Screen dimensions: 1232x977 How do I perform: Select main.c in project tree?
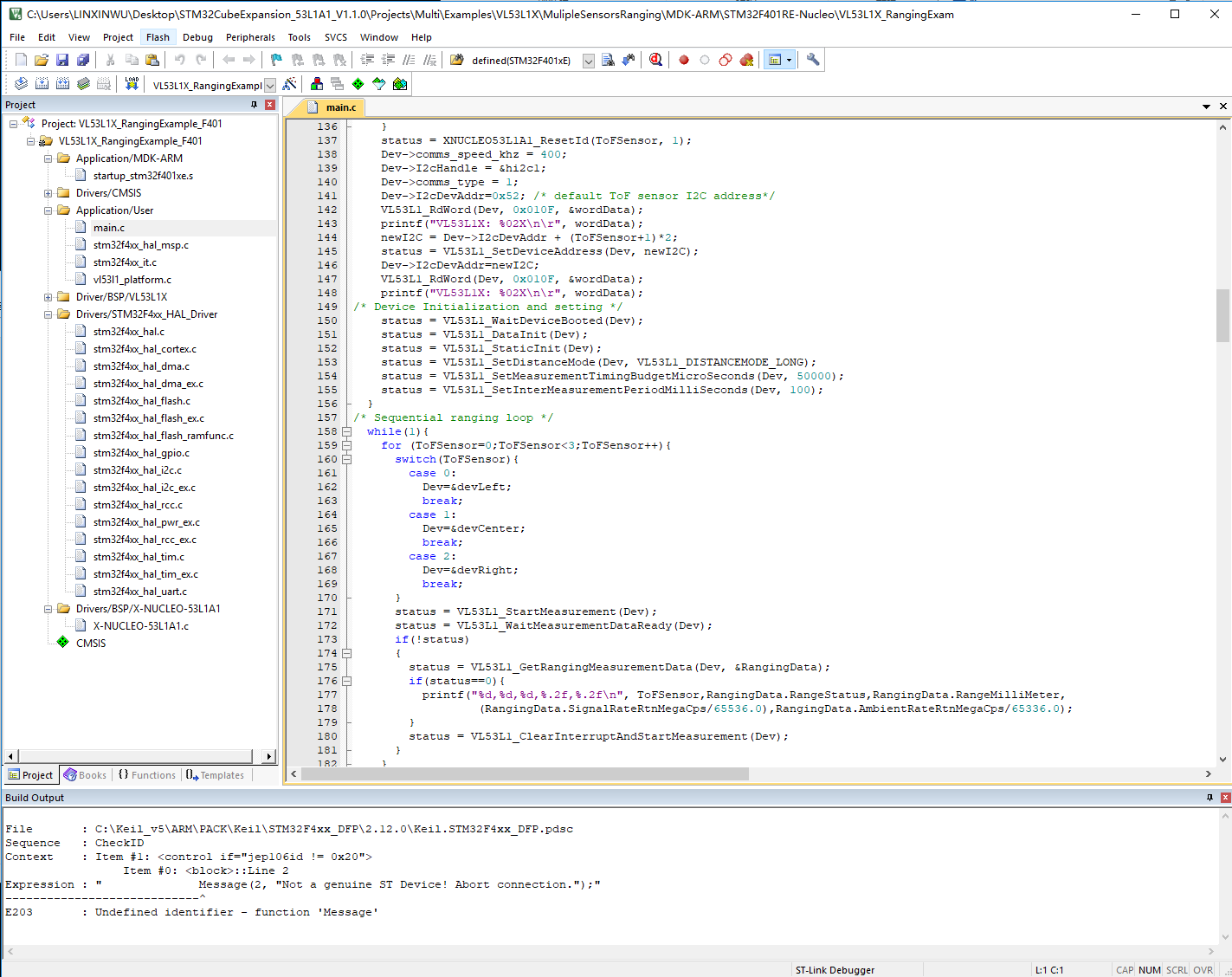pos(109,228)
